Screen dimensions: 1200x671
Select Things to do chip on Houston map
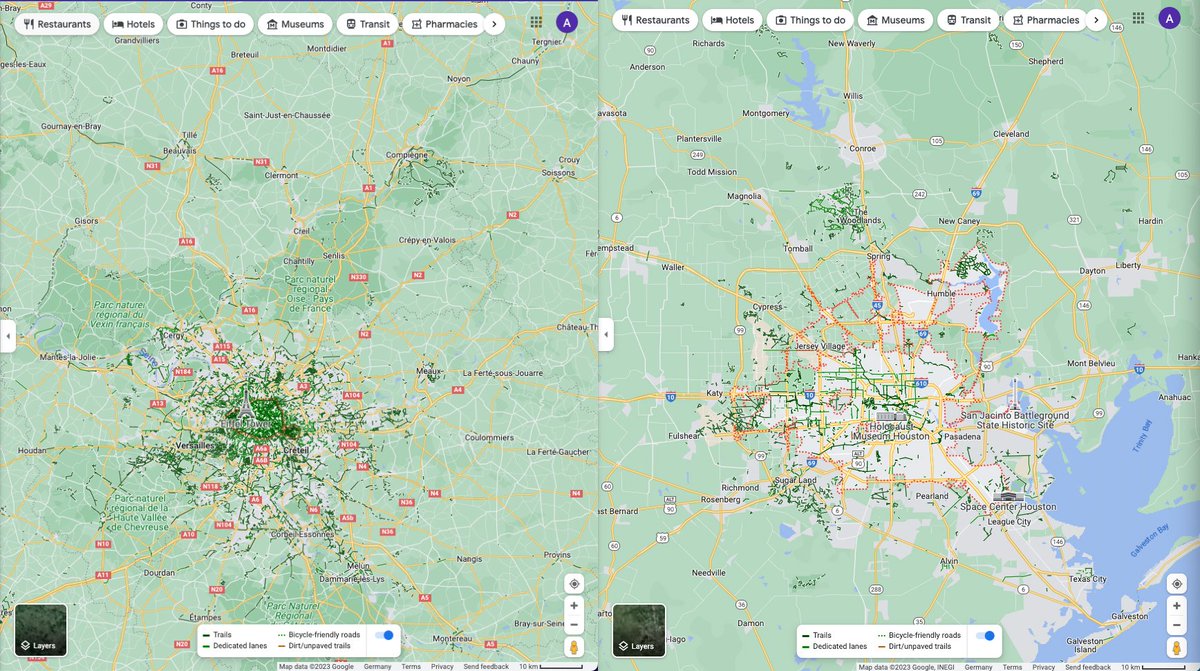coord(809,20)
